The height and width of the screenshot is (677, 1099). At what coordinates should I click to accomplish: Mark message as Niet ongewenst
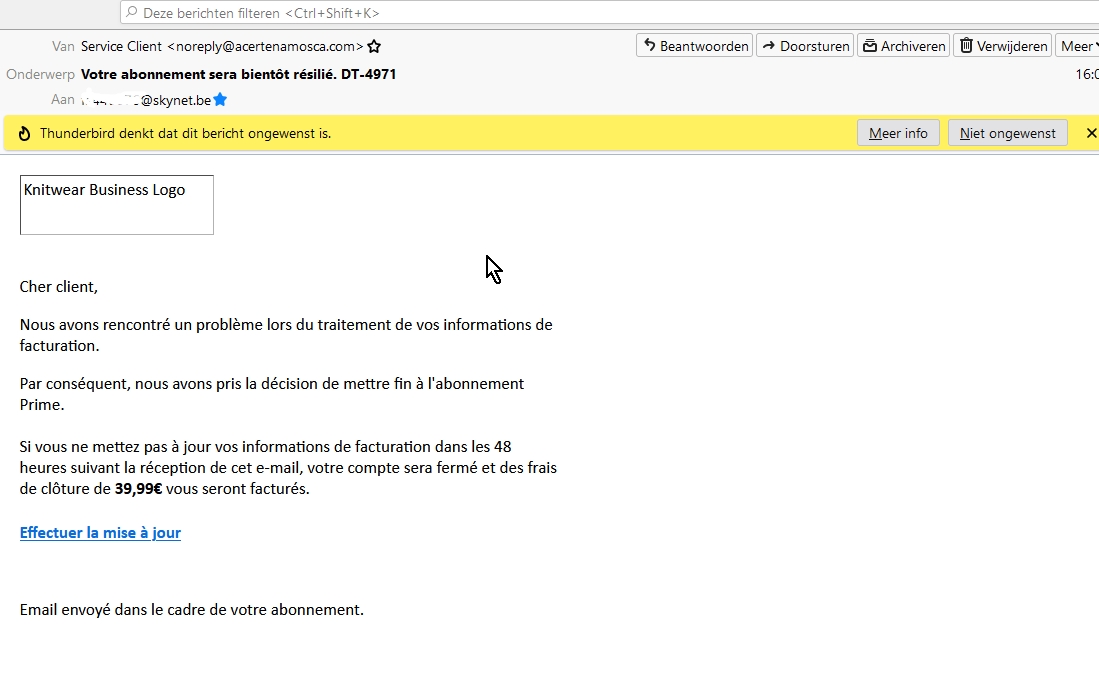(x=1007, y=133)
